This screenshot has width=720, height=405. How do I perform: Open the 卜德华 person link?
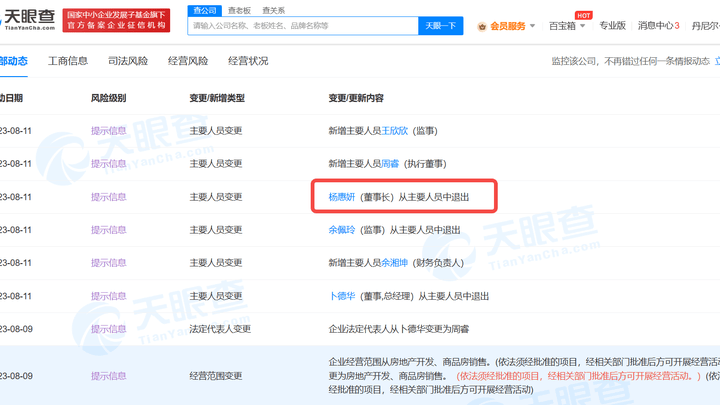[342, 296]
